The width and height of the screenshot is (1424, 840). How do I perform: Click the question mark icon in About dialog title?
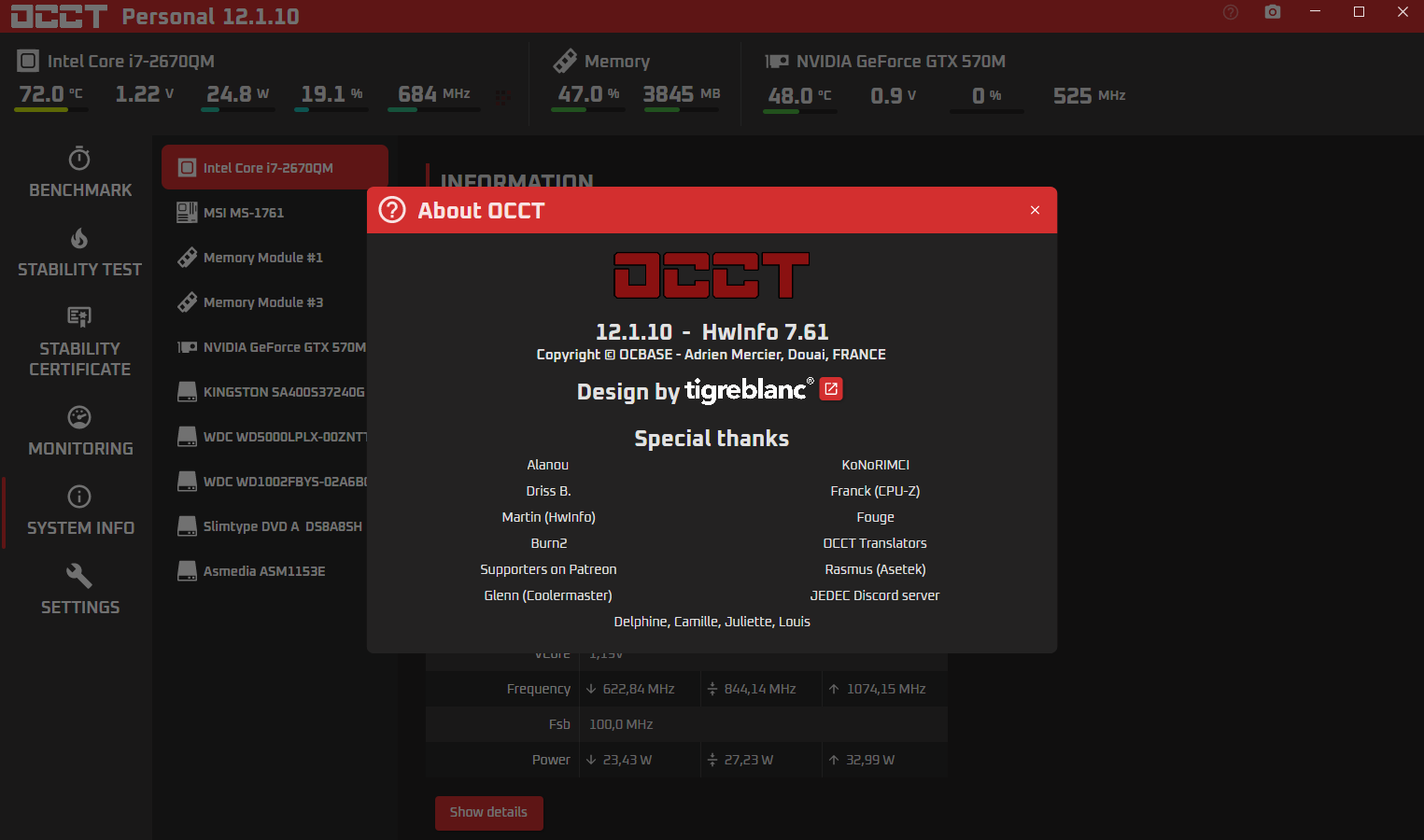point(392,210)
